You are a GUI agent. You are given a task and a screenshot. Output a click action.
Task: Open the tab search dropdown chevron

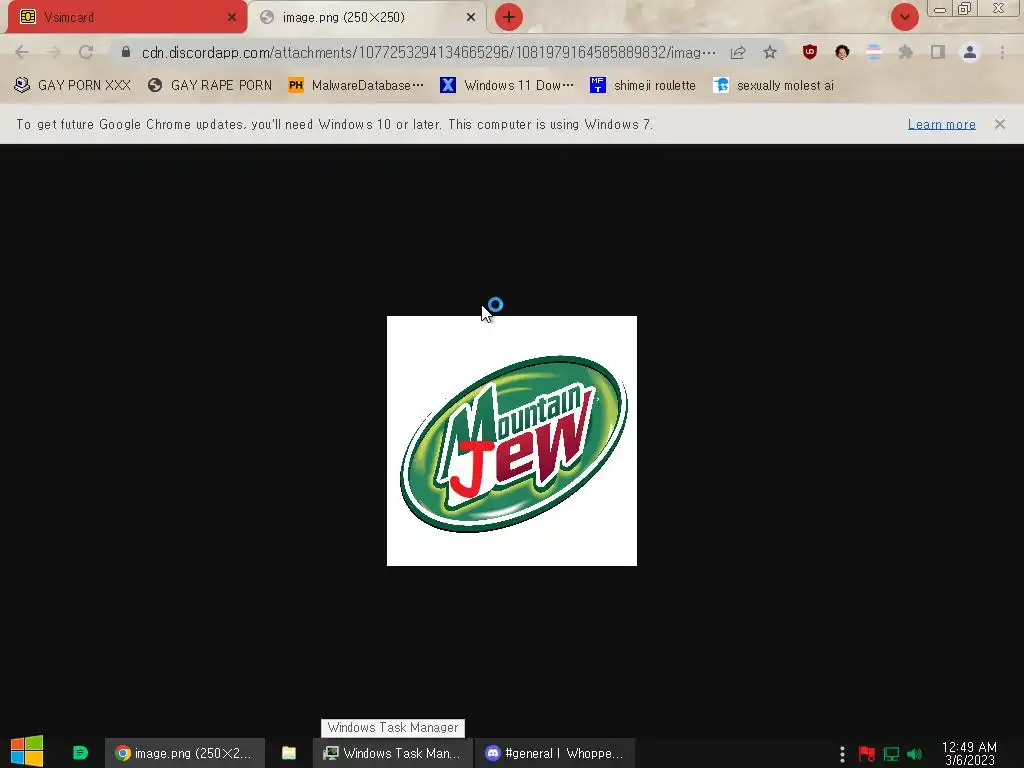tap(904, 17)
